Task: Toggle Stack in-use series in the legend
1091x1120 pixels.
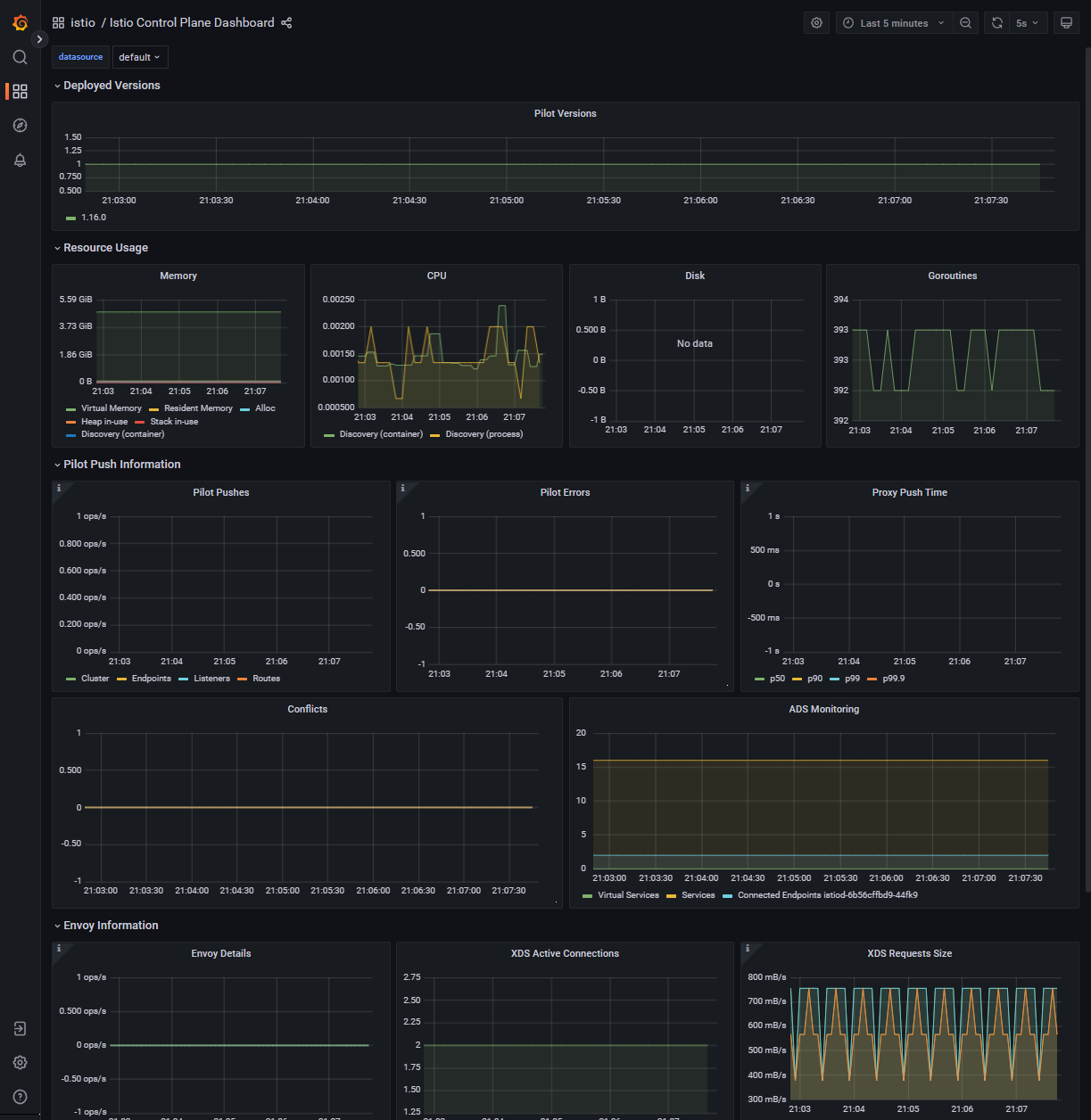Action: (x=174, y=422)
